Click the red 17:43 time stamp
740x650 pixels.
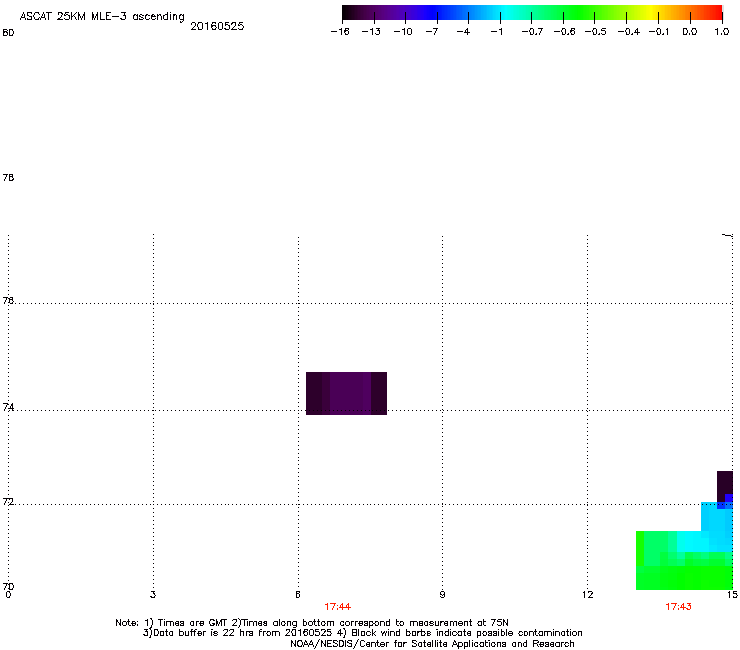click(678, 607)
